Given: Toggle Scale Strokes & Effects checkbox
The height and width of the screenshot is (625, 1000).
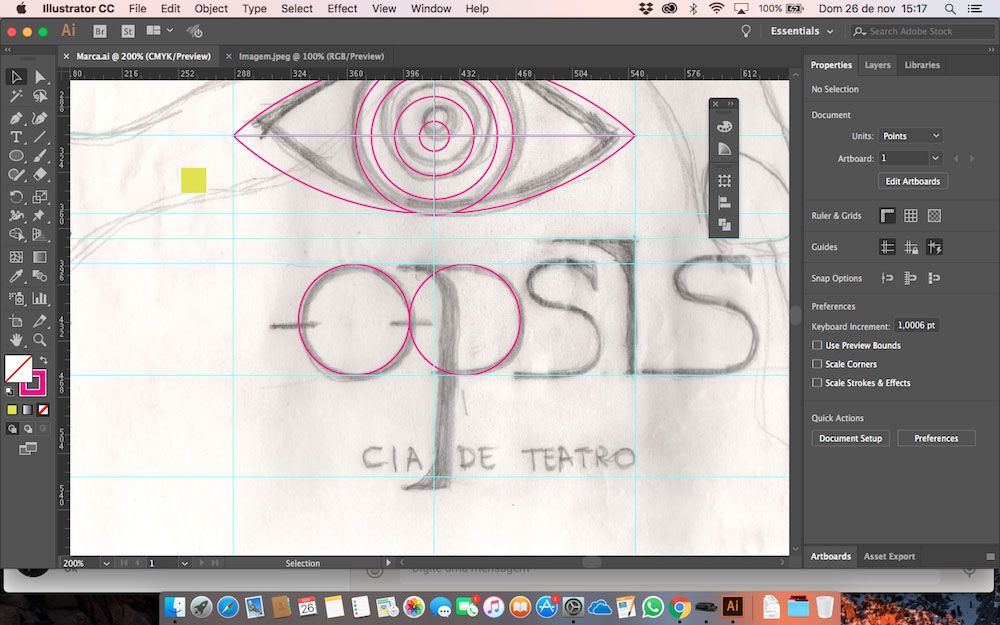Looking at the screenshot, I should (x=817, y=383).
